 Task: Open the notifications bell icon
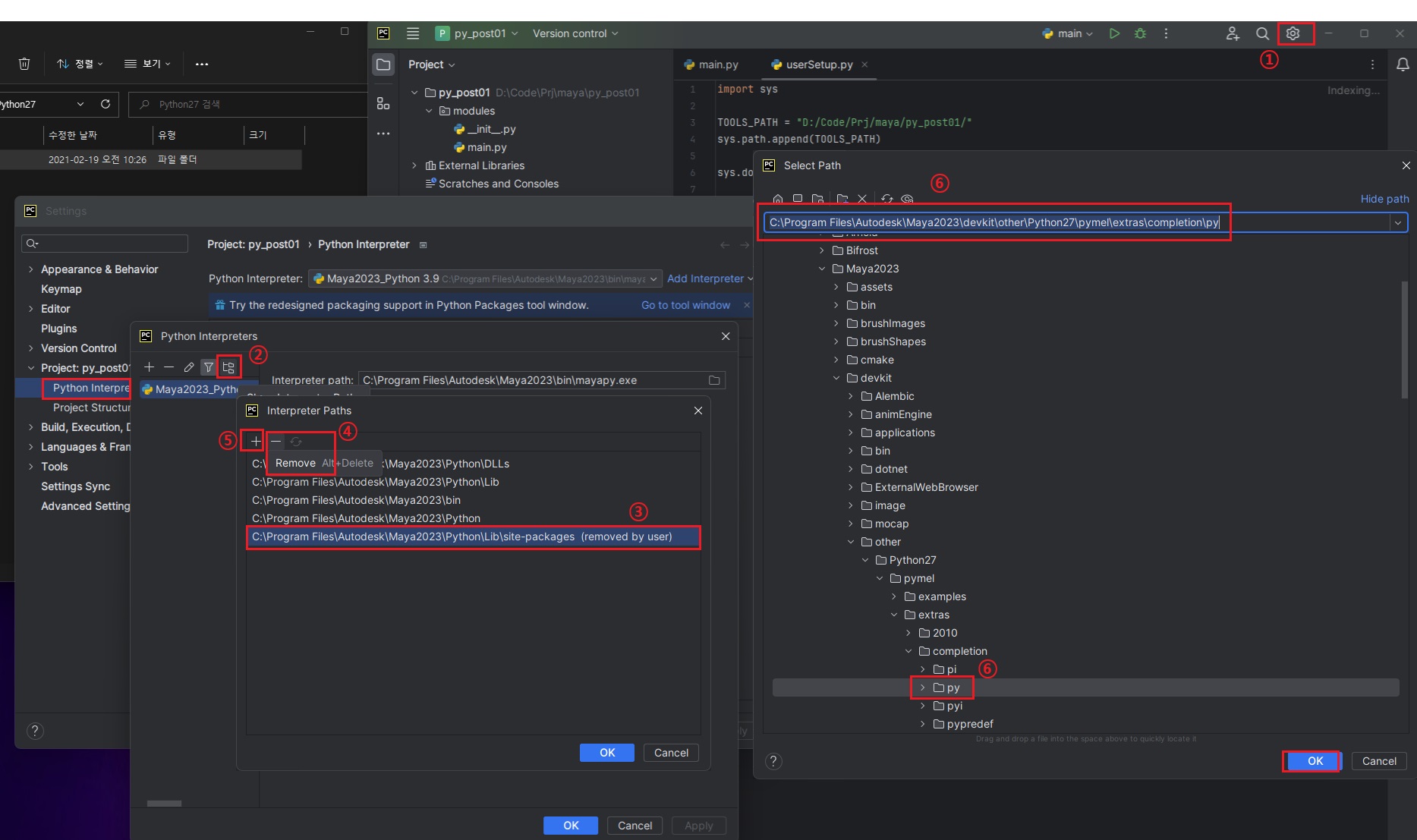[1403, 64]
